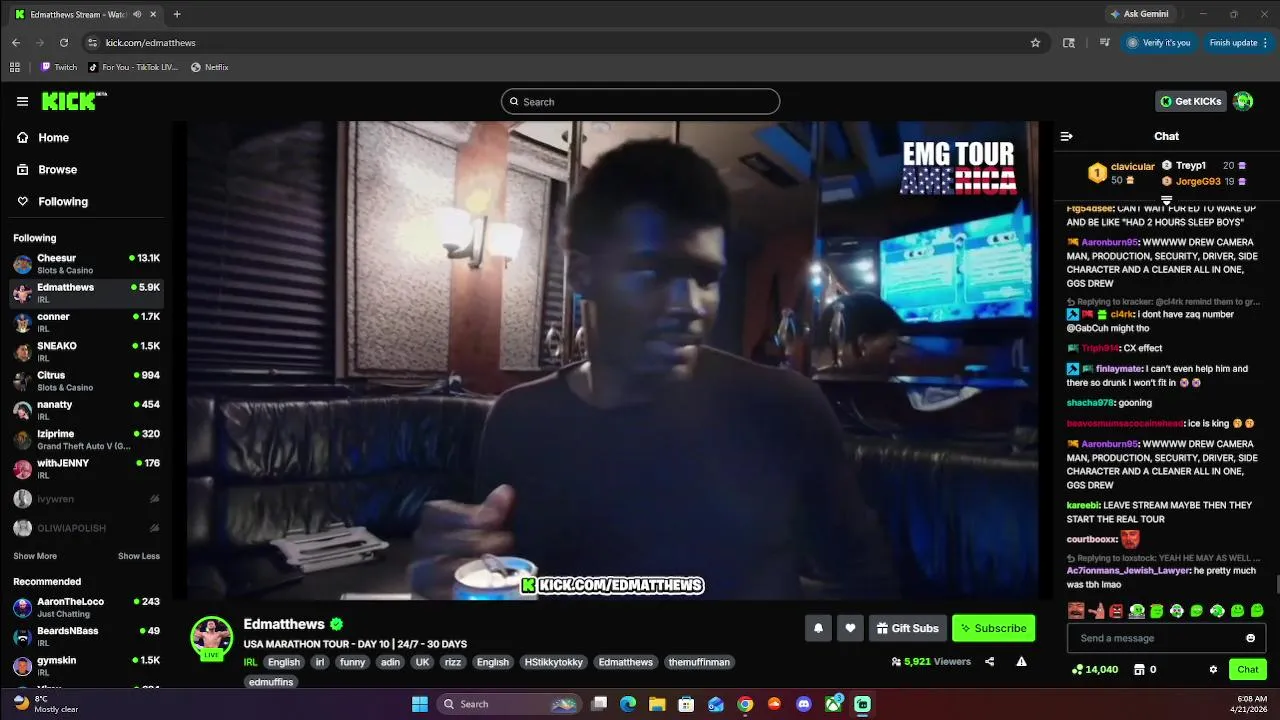Viewport: 1280px width, 720px height.
Task: Click the themuffinman tag
Action: click(x=699, y=662)
